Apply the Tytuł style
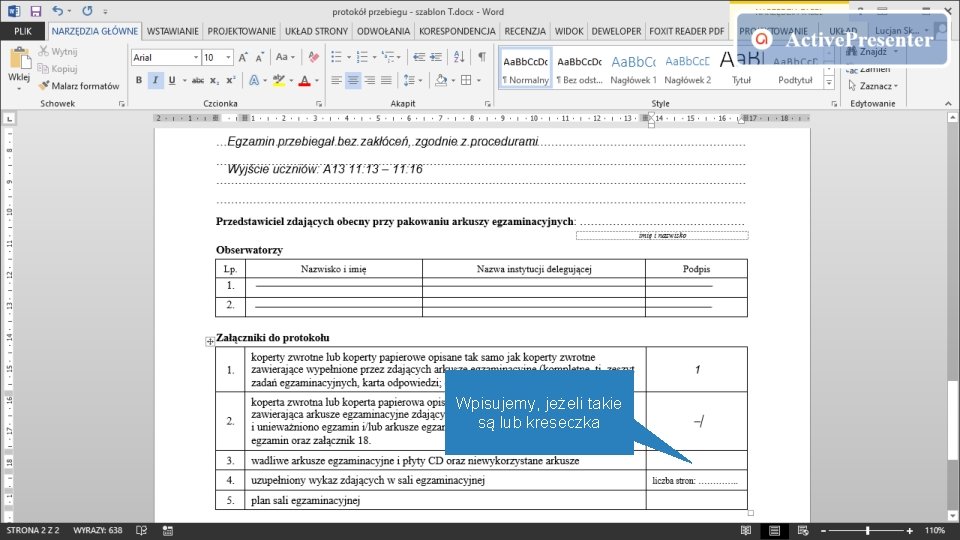The image size is (960, 540). [x=741, y=68]
